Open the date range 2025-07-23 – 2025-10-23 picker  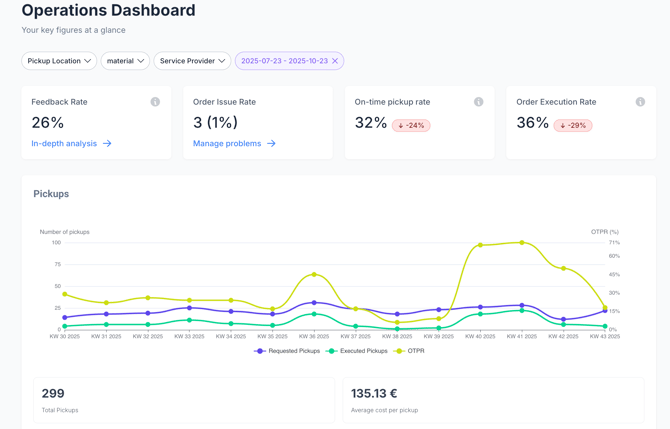pos(283,61)
